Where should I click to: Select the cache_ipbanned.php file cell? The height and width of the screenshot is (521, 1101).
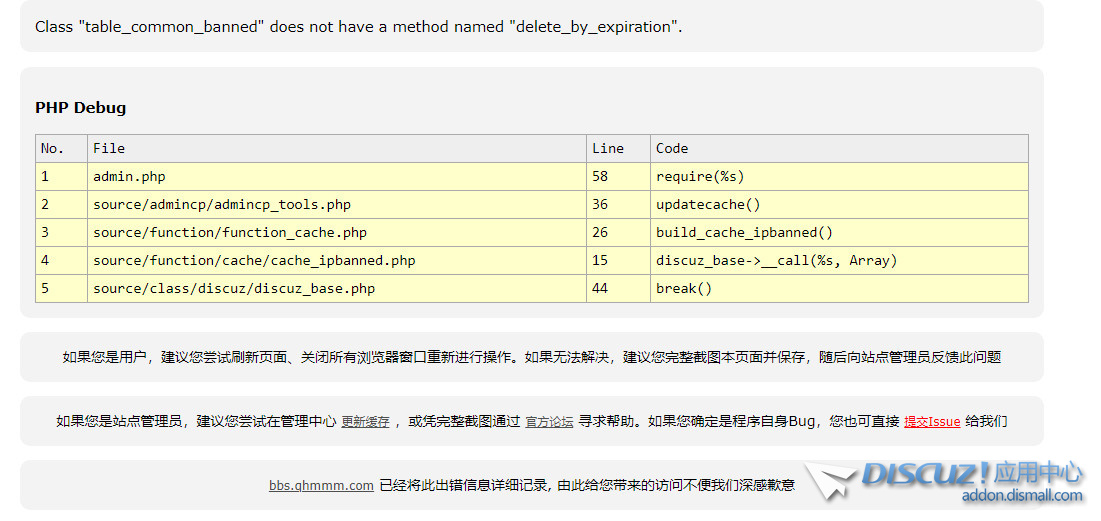pyautogui.click(x=254, y=260)
